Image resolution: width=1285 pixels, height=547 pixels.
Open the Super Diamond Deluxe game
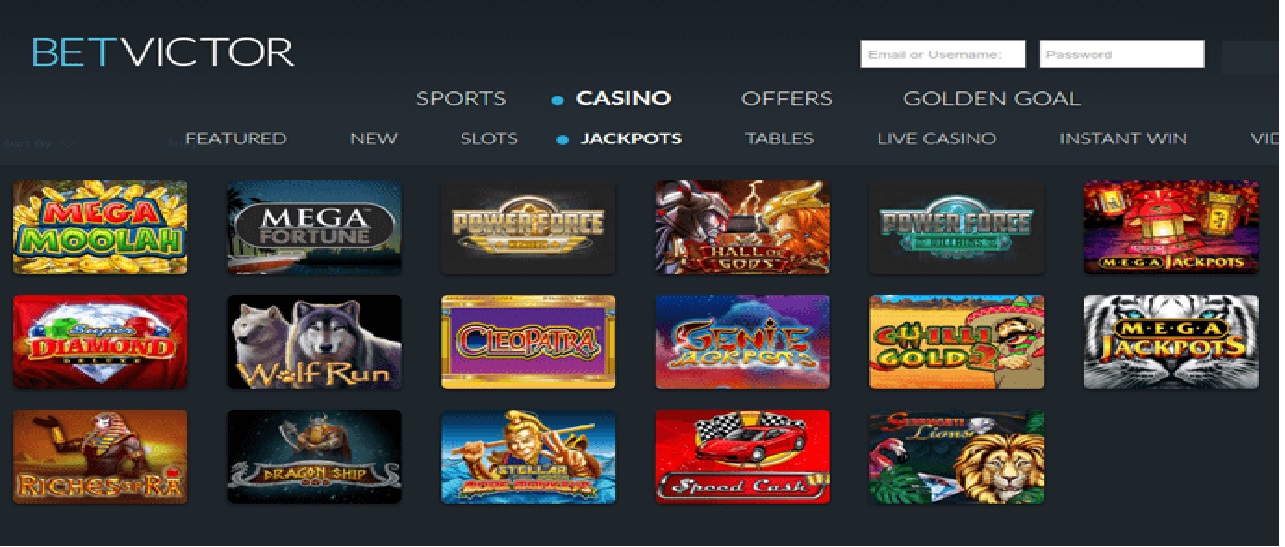click(x=100, y=342)
